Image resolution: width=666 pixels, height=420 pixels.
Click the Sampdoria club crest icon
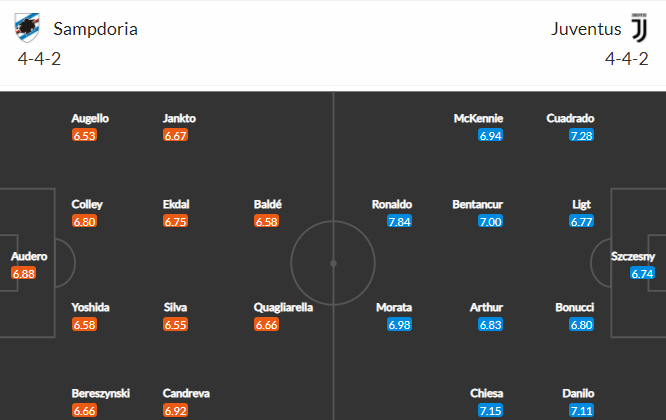(27, 28)
